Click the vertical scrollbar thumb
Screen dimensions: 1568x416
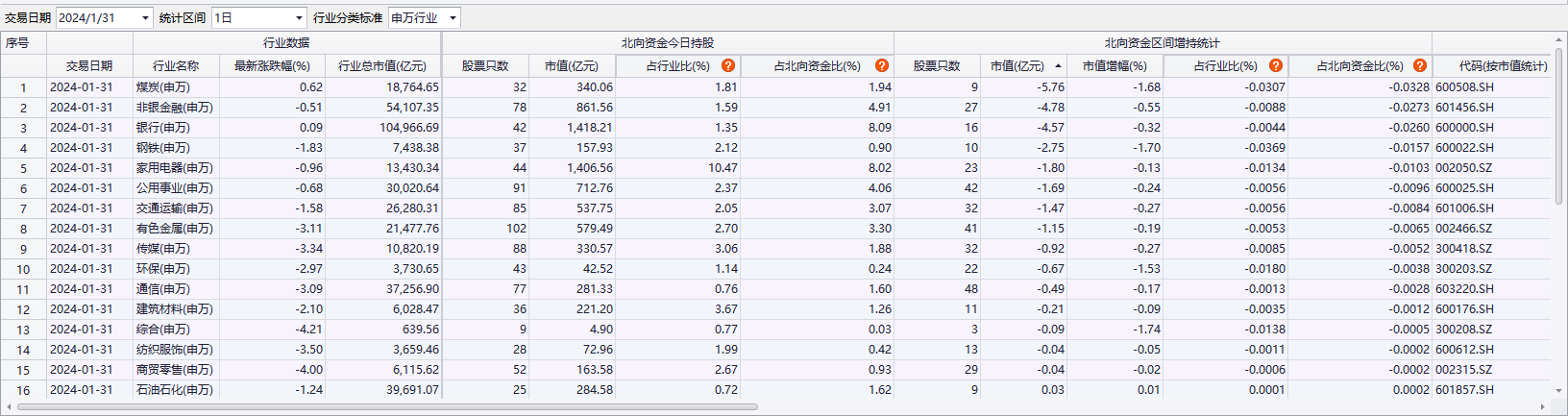1558,125
